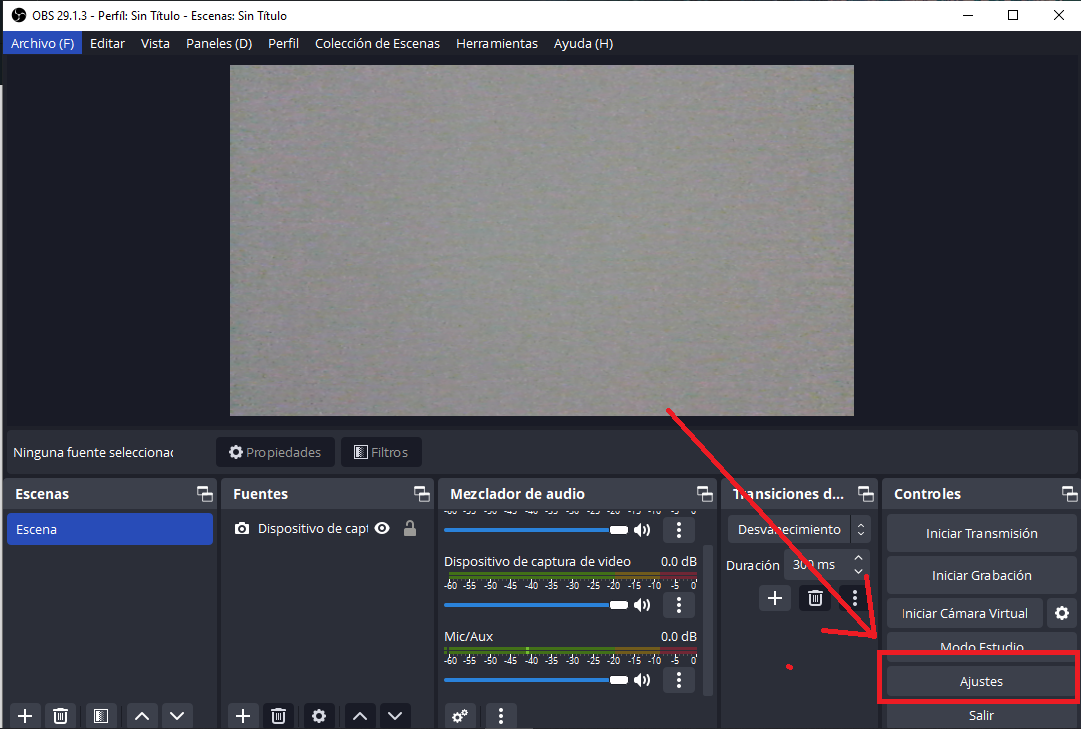Increase transition Duración using the up arrow
Image resolution: width=1081 pixels, height=729 pixels.
tap(858, 558)
